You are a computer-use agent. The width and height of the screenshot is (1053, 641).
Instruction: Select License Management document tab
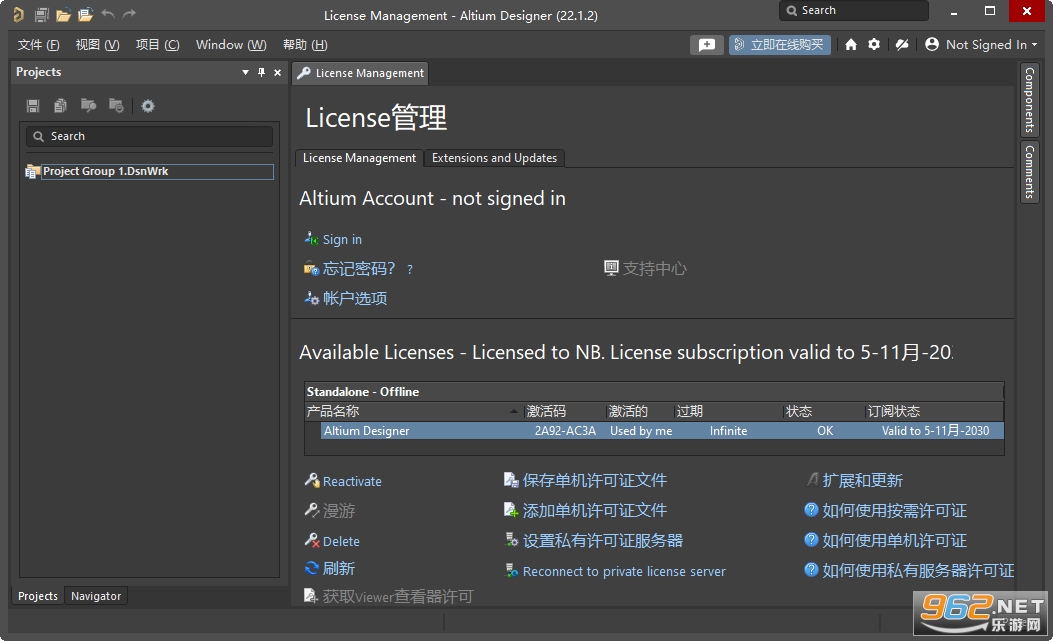click(361, 73)
